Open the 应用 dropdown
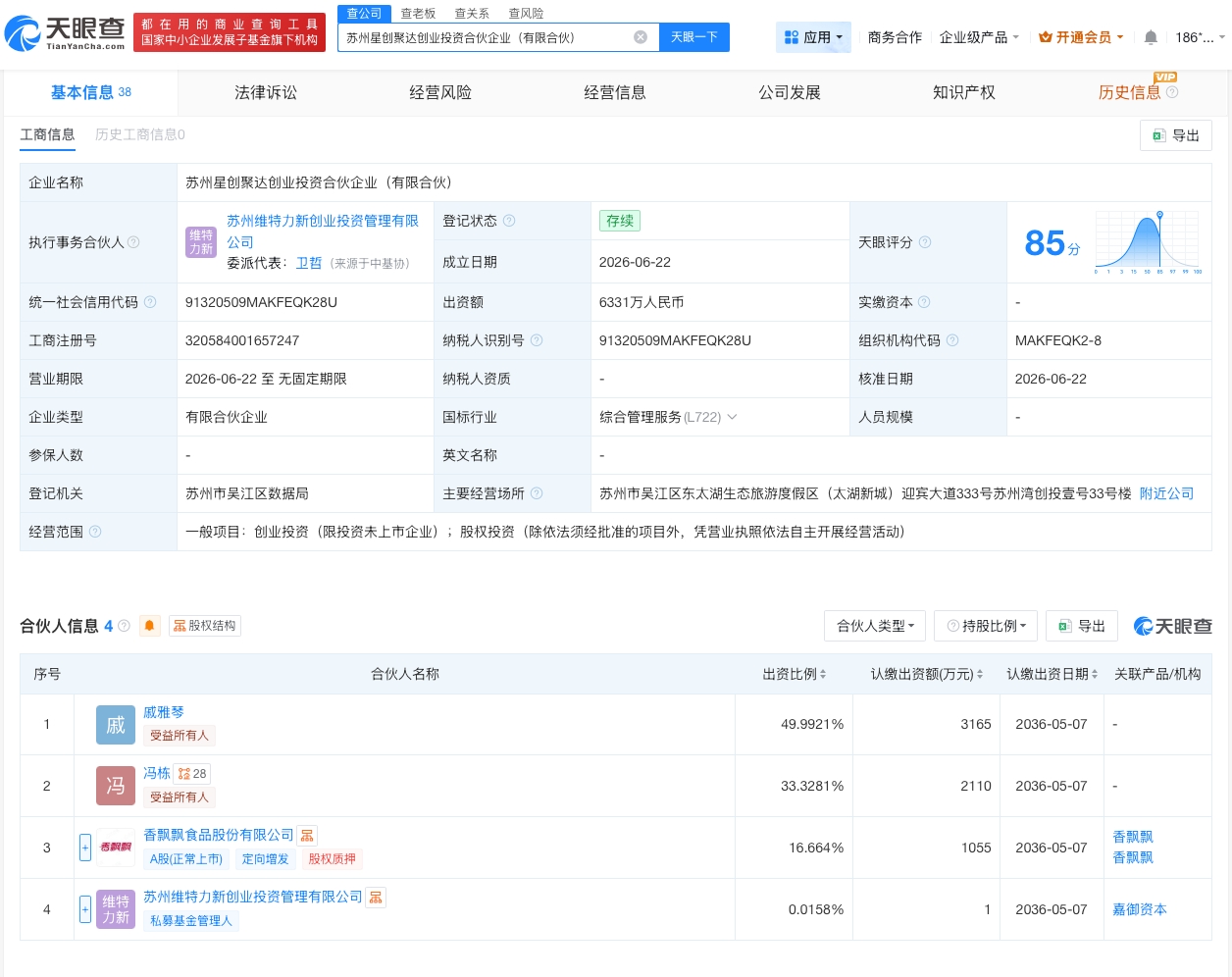Screen dimensions: 1232x977 [x=813, y=37]
